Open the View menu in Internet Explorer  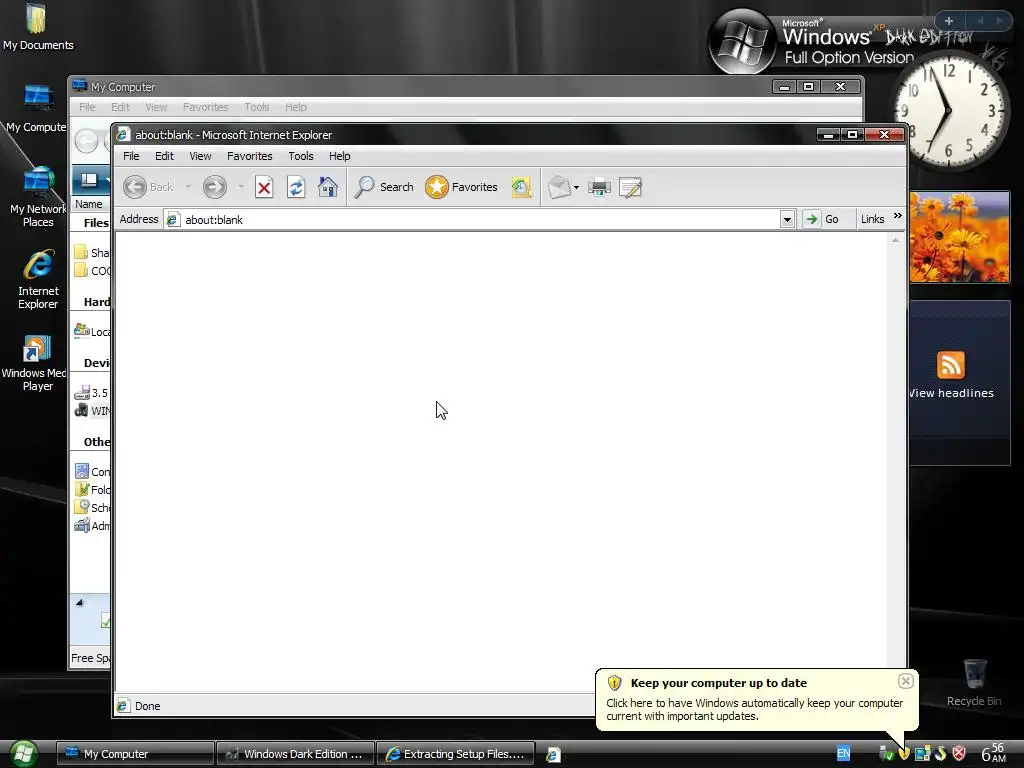pos(200,156)
